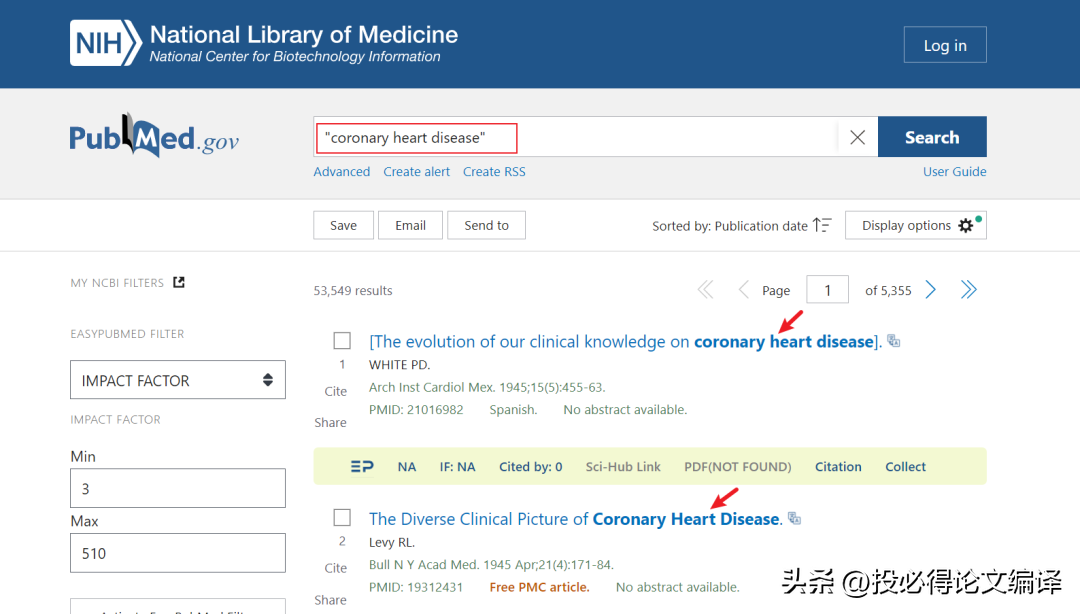Select checkbox for result 2
The height and width of the screenshot is (614, 1080).
342,518
